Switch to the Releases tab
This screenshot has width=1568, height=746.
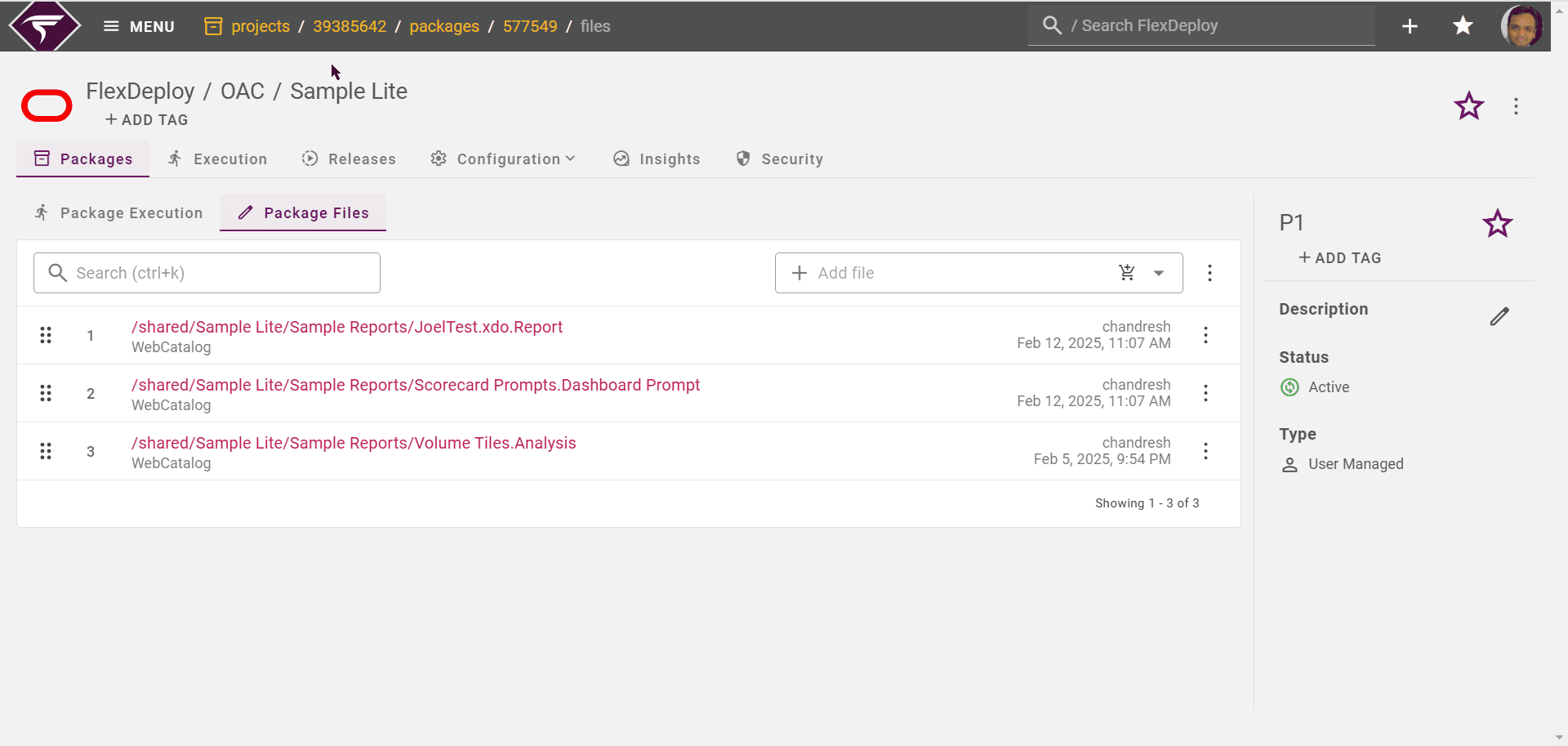[x=349, y=159]
